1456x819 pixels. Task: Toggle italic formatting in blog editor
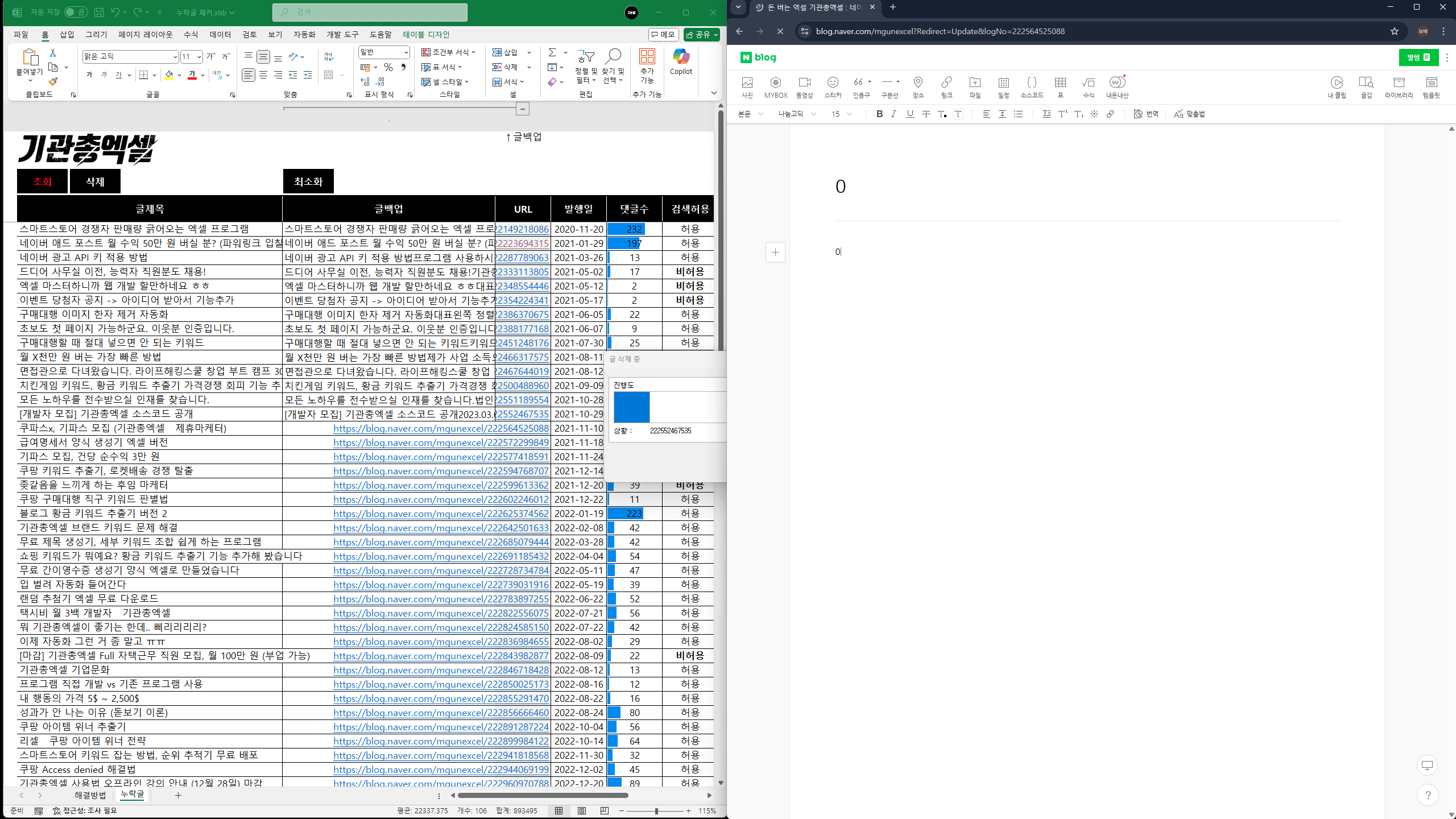(x=894, y=114)
